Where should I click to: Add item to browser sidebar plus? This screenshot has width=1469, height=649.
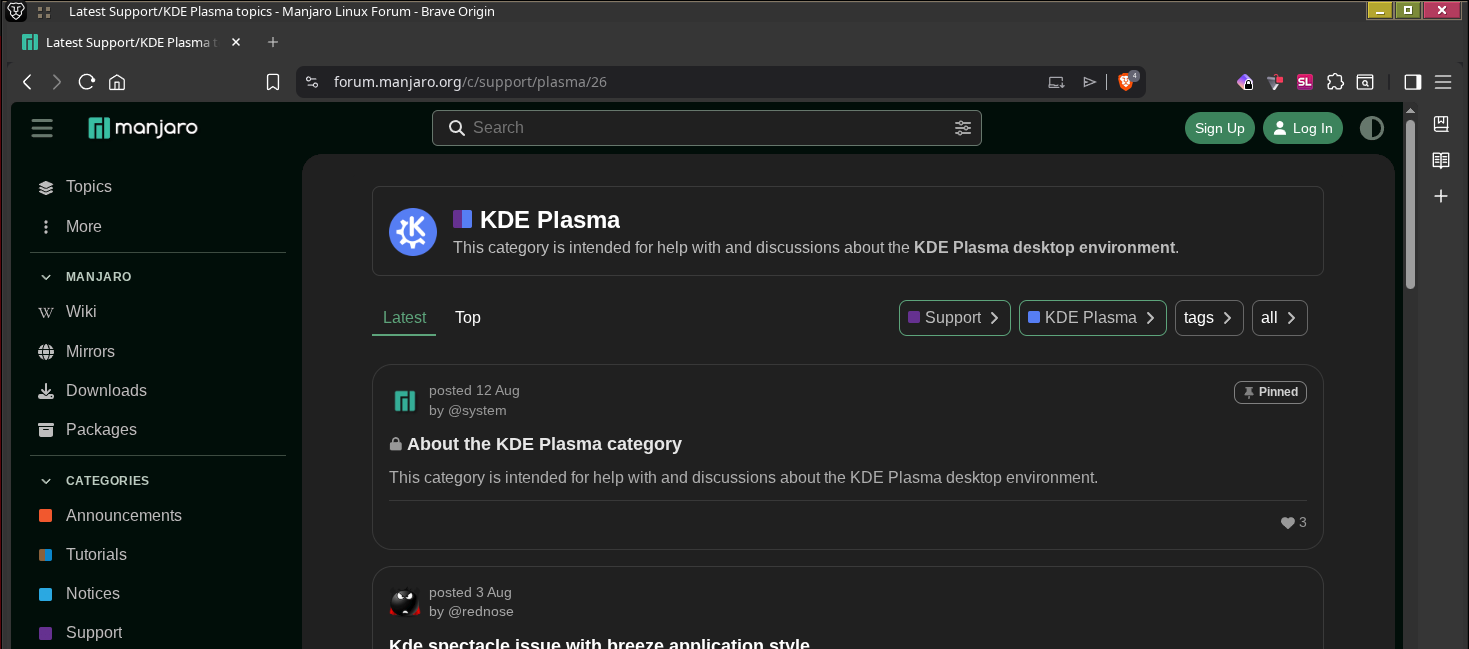pyautogui.click(x=1441, y=196)
